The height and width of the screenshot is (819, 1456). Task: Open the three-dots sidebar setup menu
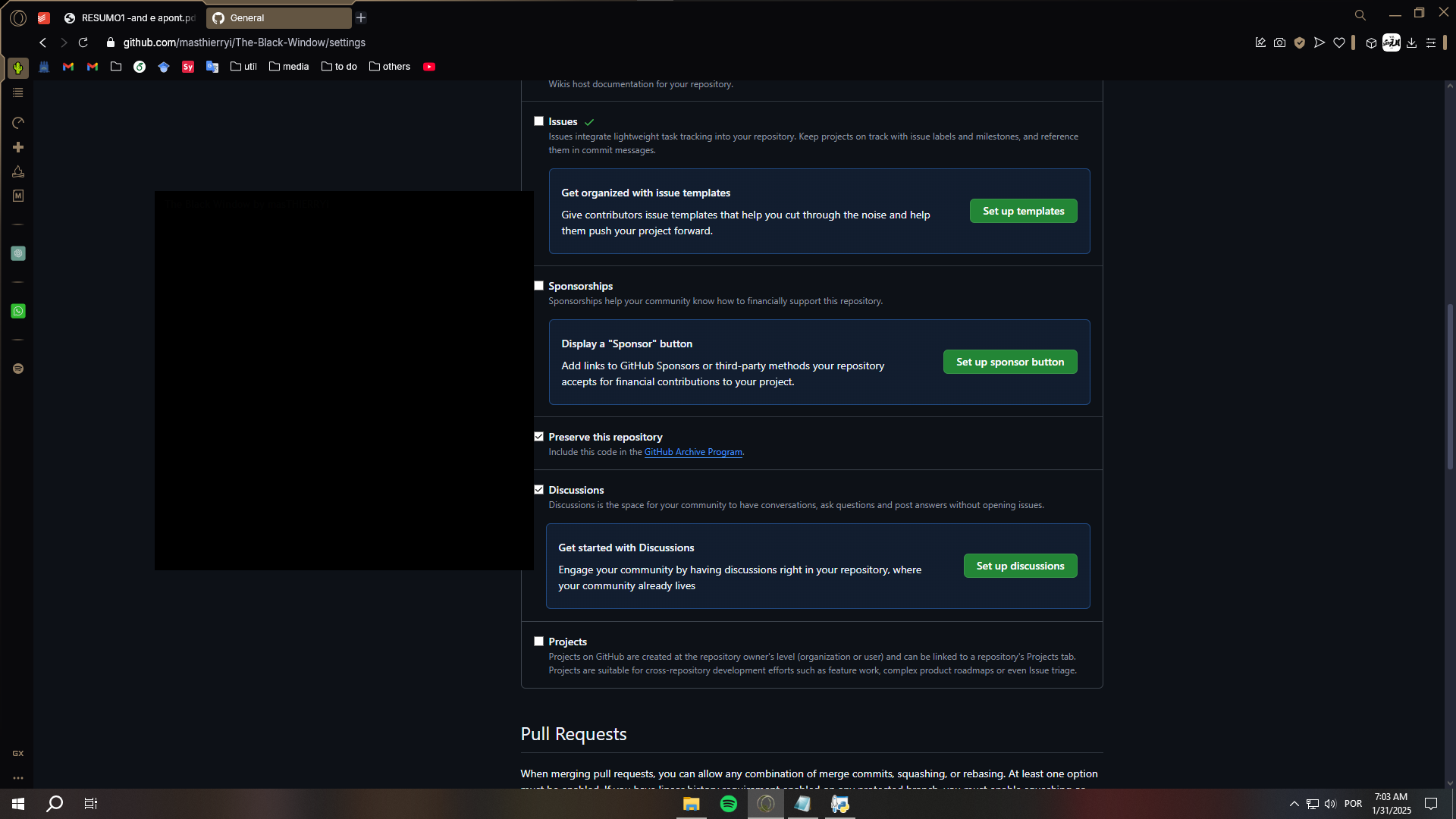(x=18, y=778)
